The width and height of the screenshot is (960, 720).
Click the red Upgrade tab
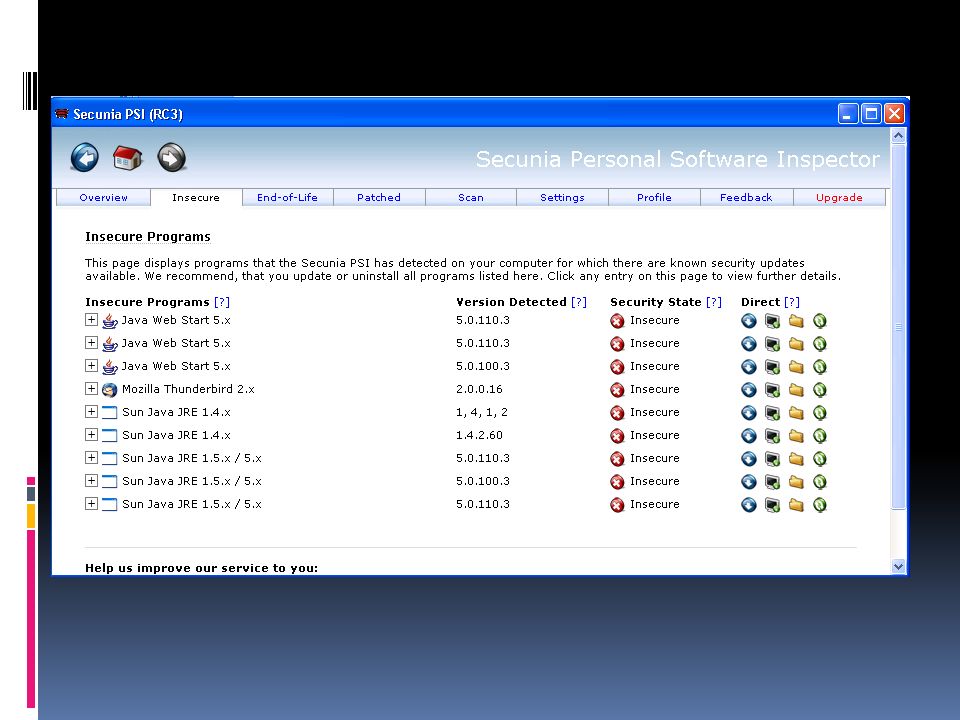coord(839,197)
